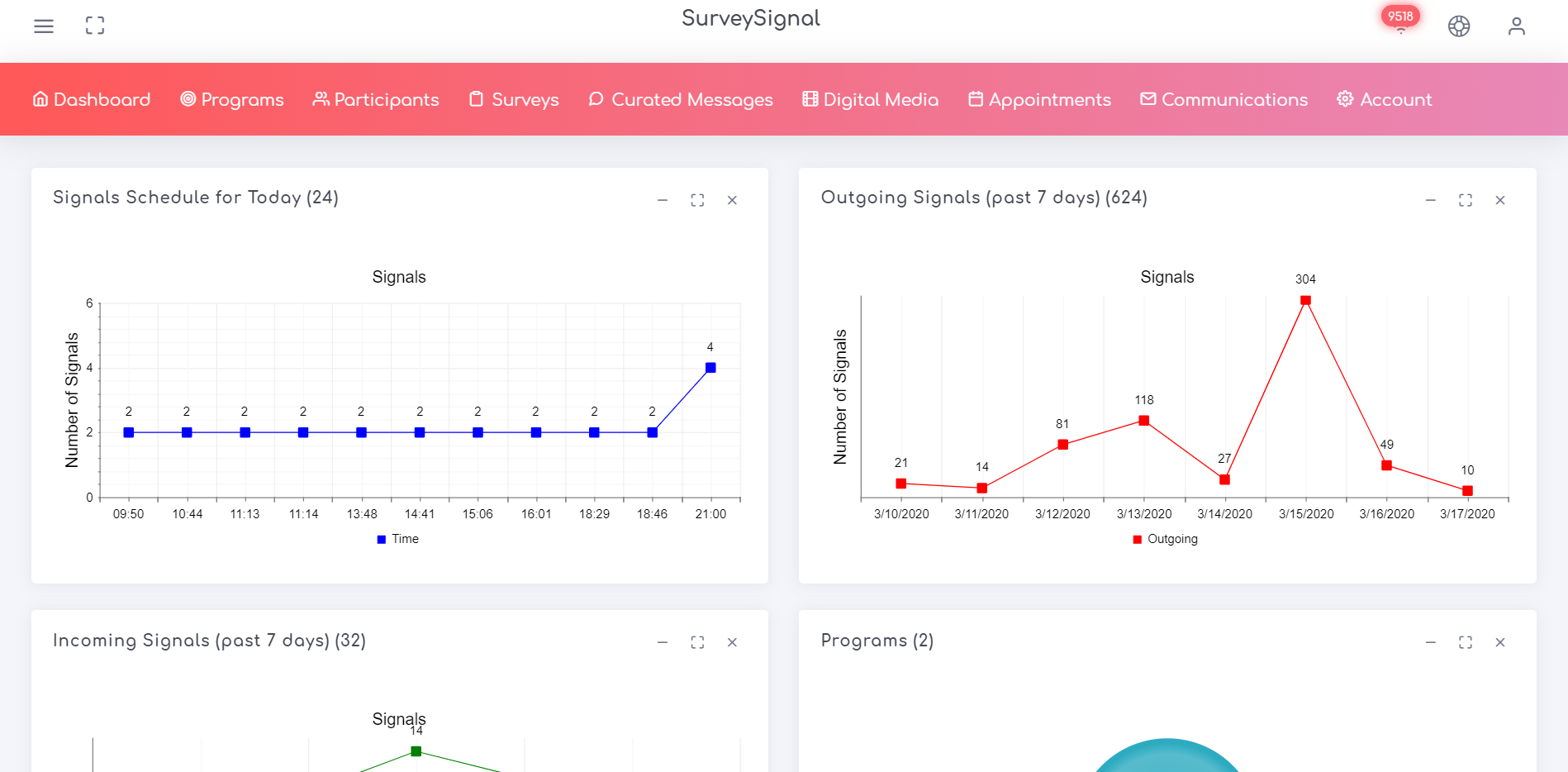Viewport: 1568px width, 772px height.
Task: Close Signals Schedule for Today panel
Action: click(732, 200)
